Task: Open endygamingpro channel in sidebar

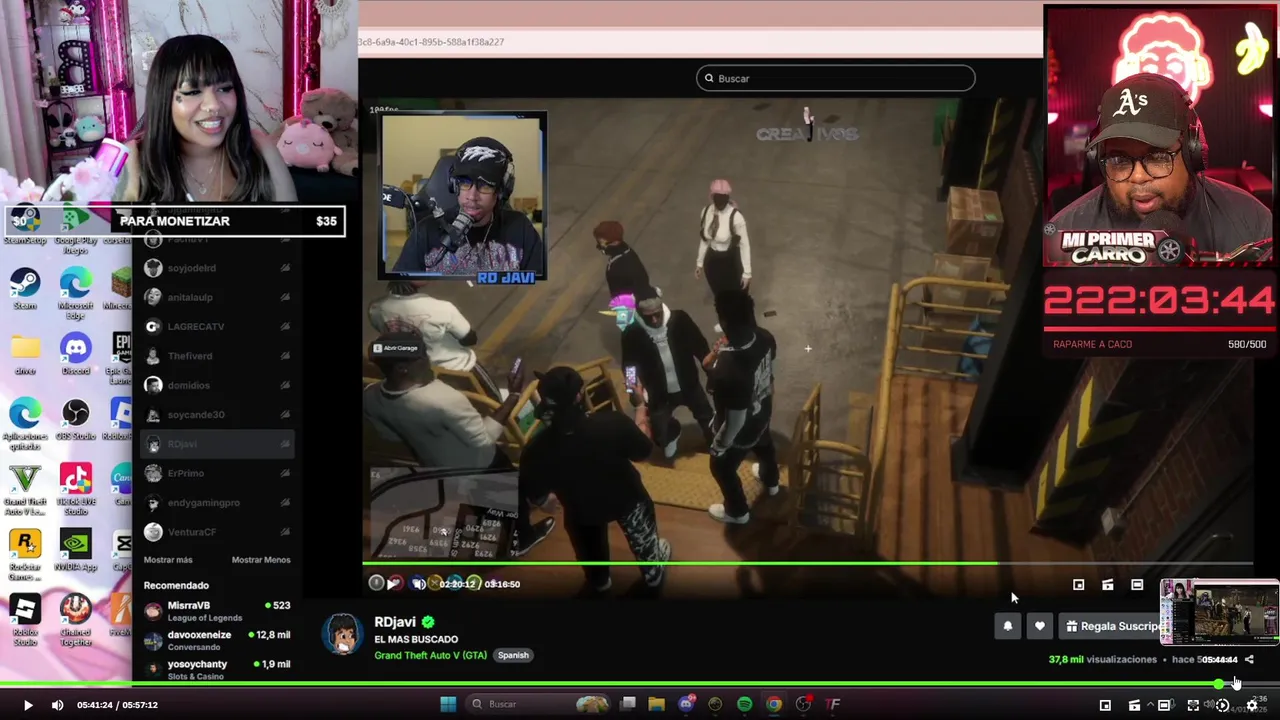Action: pyautogui.click(x=218, y=503)
